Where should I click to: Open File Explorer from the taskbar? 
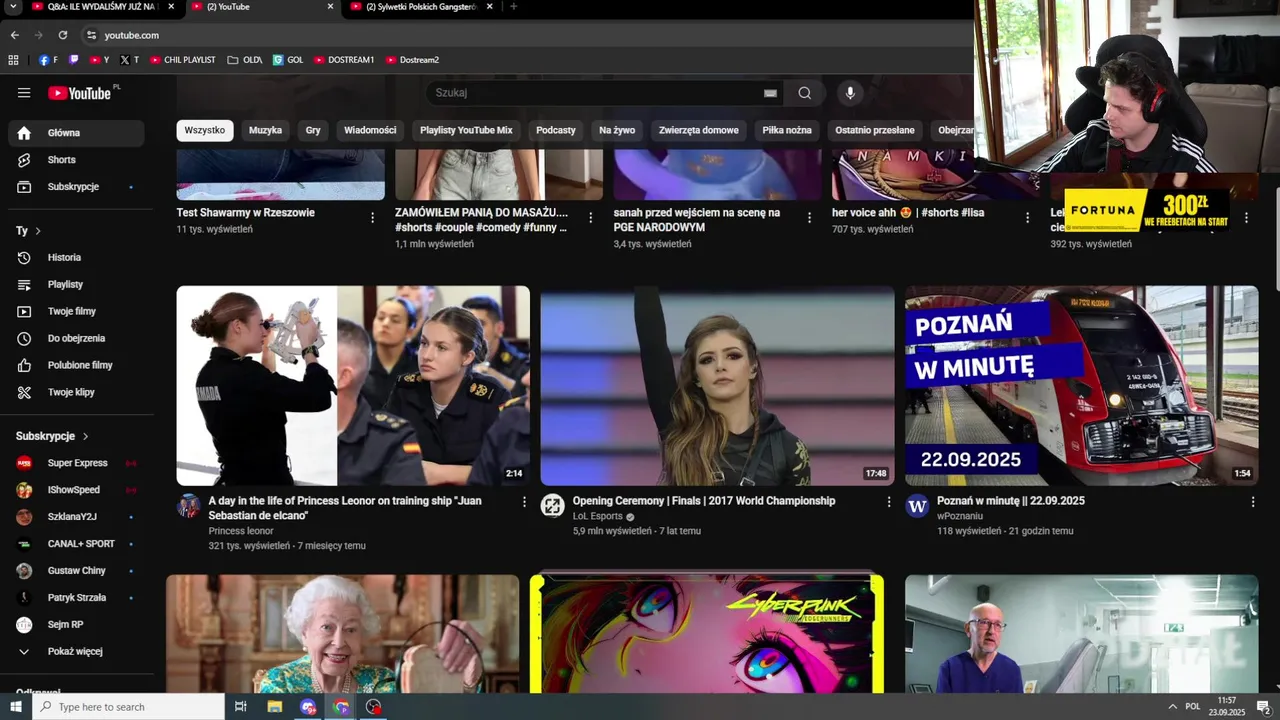click(275, 707)
